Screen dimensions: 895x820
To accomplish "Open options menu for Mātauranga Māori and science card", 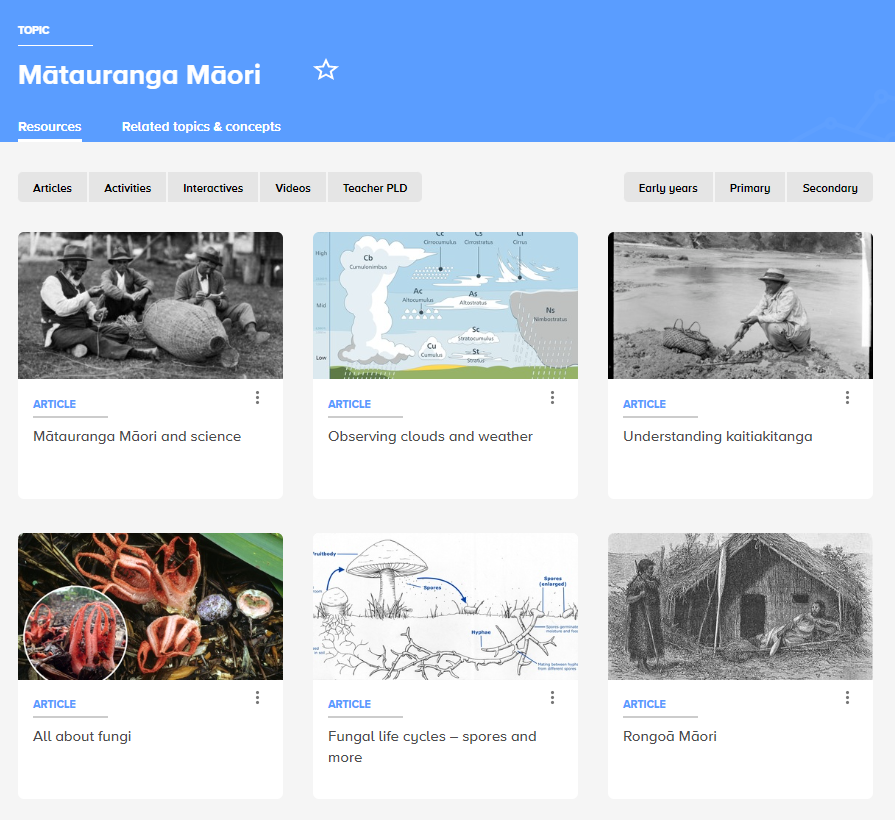I will [257, 398].
